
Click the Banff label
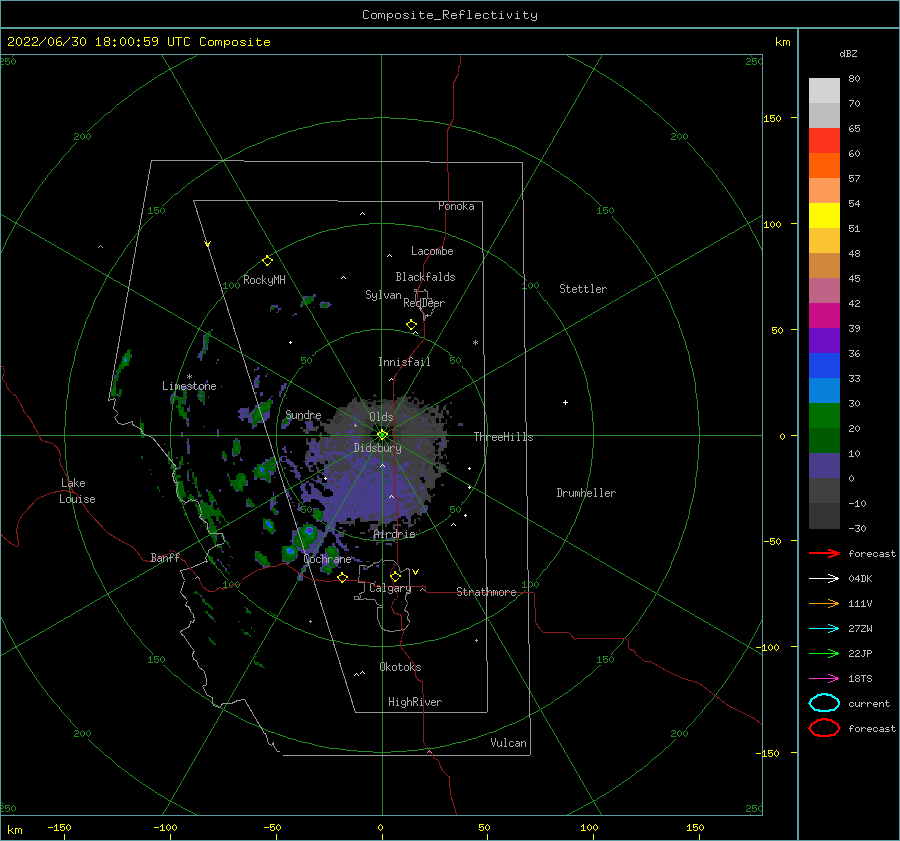(x=165, y=558)
